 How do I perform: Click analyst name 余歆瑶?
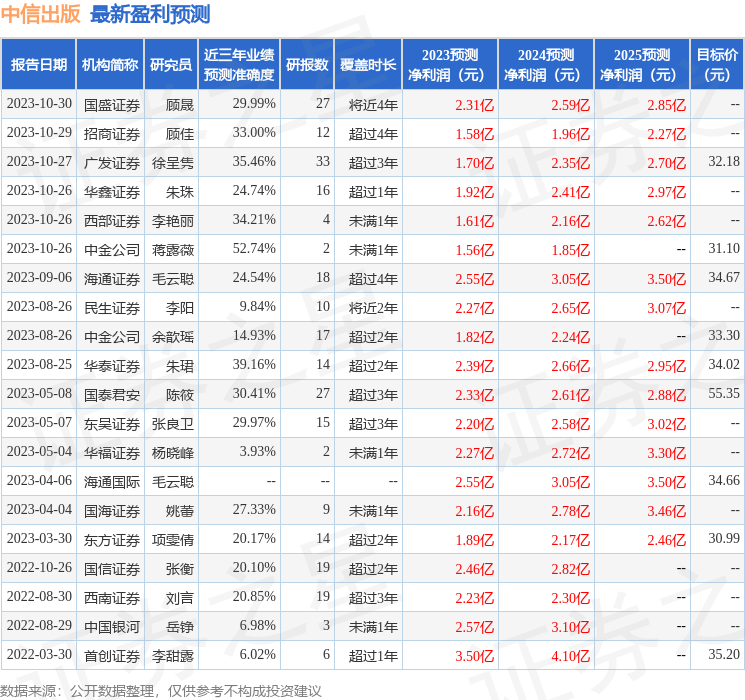coord(173,336)
